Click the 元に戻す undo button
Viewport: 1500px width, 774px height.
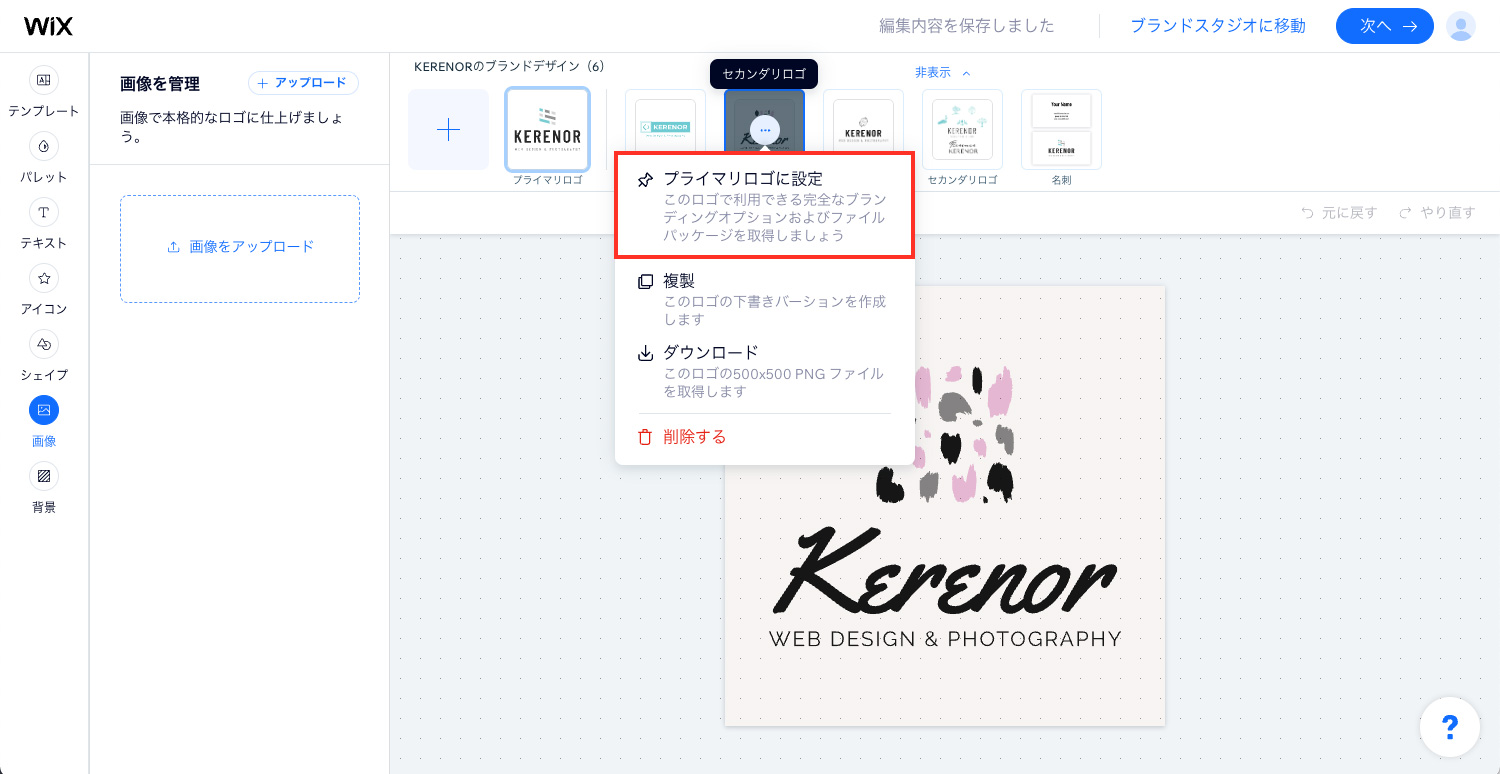tap(1338, 213)
